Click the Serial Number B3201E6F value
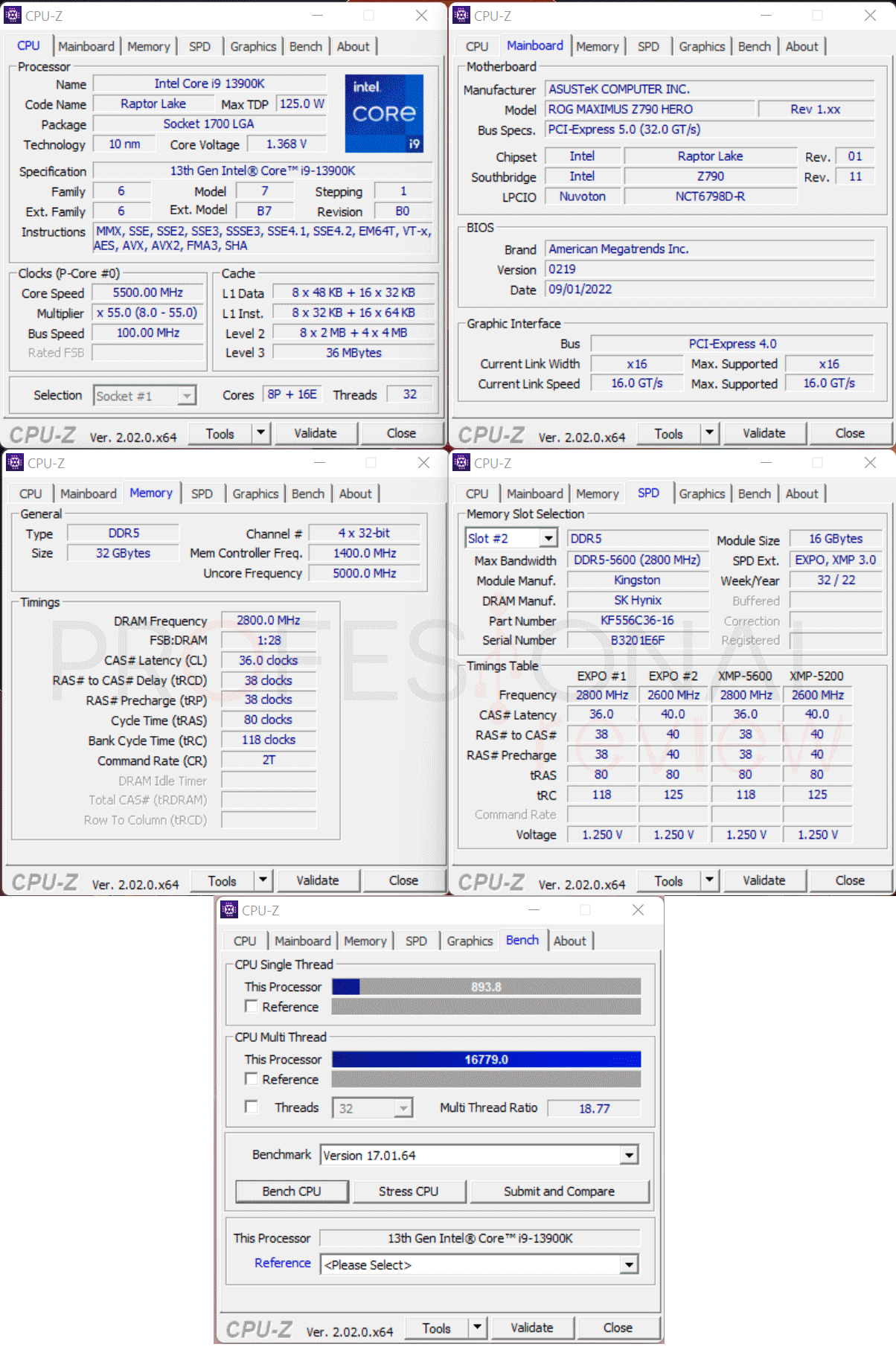Screen dimensions: 896x1347 coord(637,640)
